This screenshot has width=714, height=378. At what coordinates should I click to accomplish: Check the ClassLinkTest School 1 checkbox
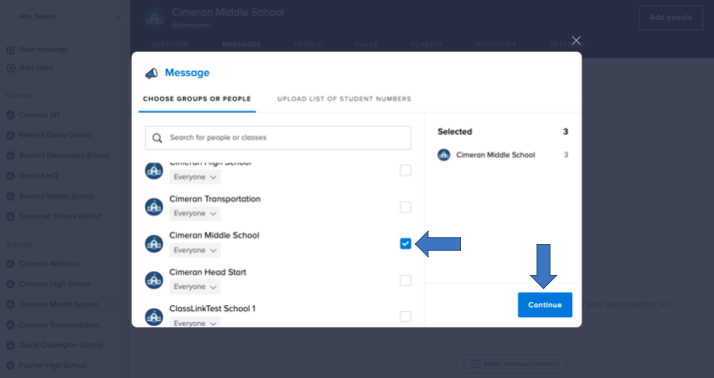pyautogui.click(x=405, y=317)
